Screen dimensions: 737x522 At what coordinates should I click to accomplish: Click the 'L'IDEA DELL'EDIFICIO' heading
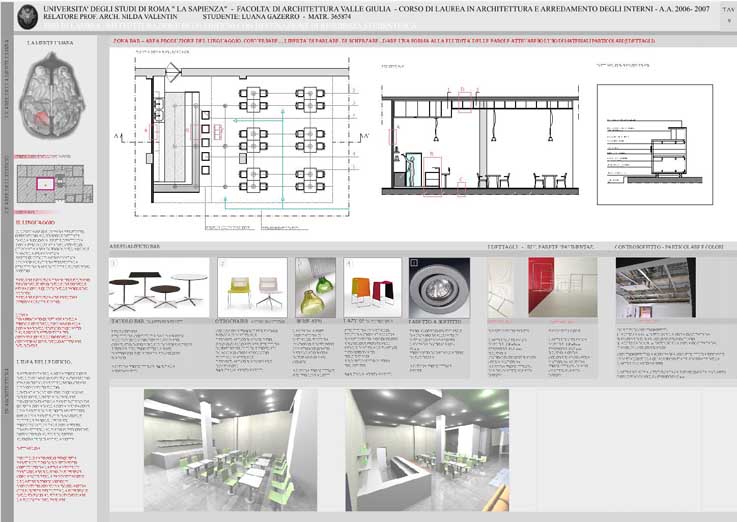(44, 362)
